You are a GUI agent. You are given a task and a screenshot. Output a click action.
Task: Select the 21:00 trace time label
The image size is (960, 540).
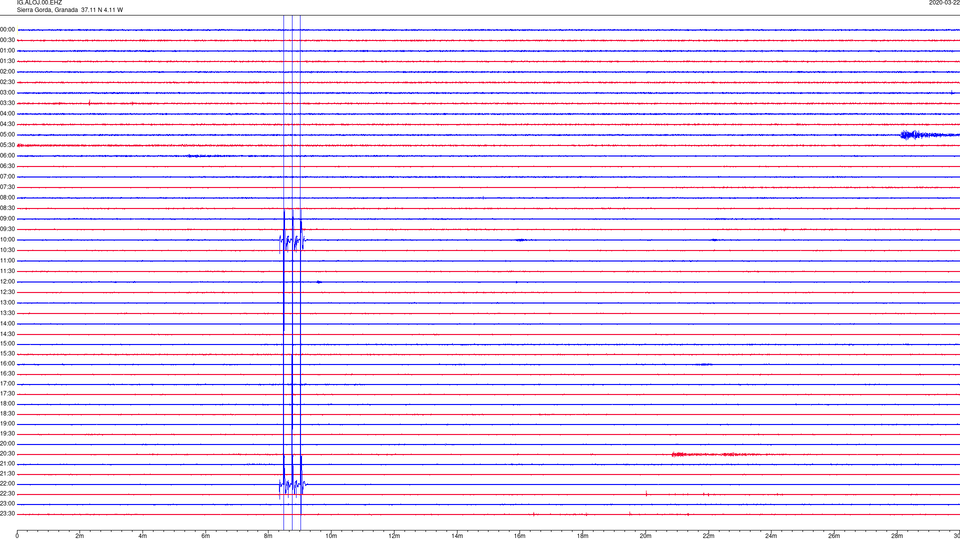(7, 463)
